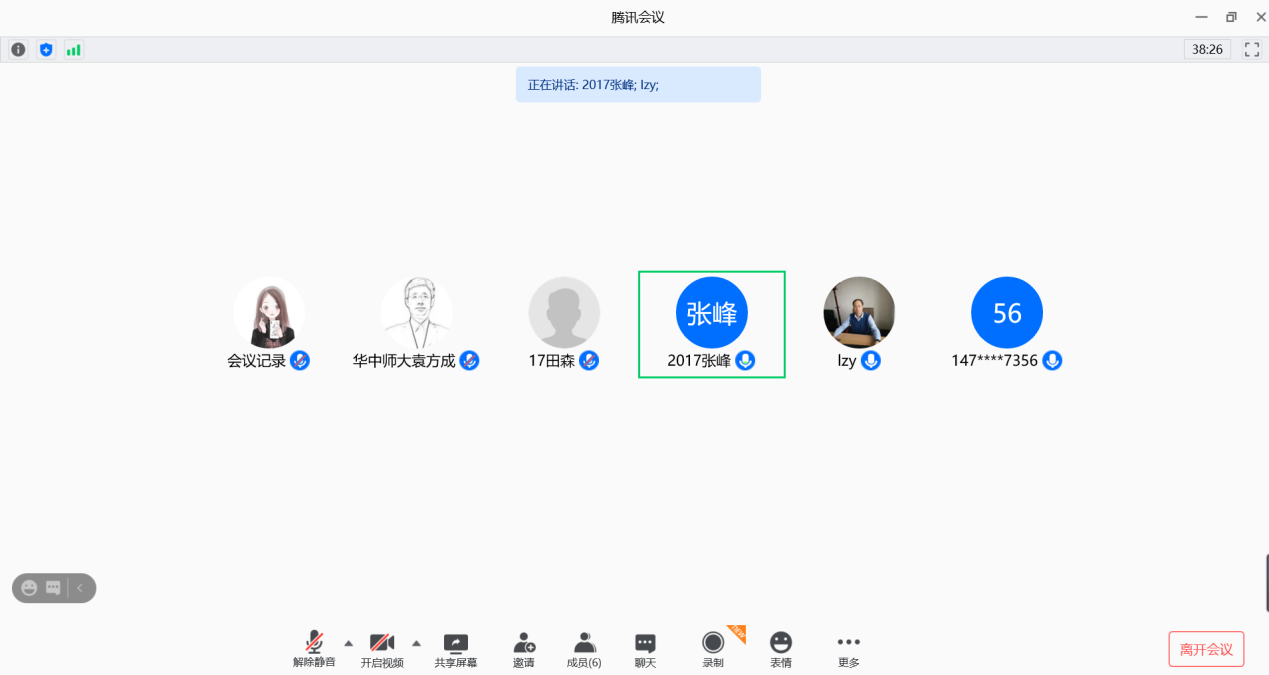1269x675 pixels.
Task: Turn on camera via 开启视频
Action: (x=382, y=649)
